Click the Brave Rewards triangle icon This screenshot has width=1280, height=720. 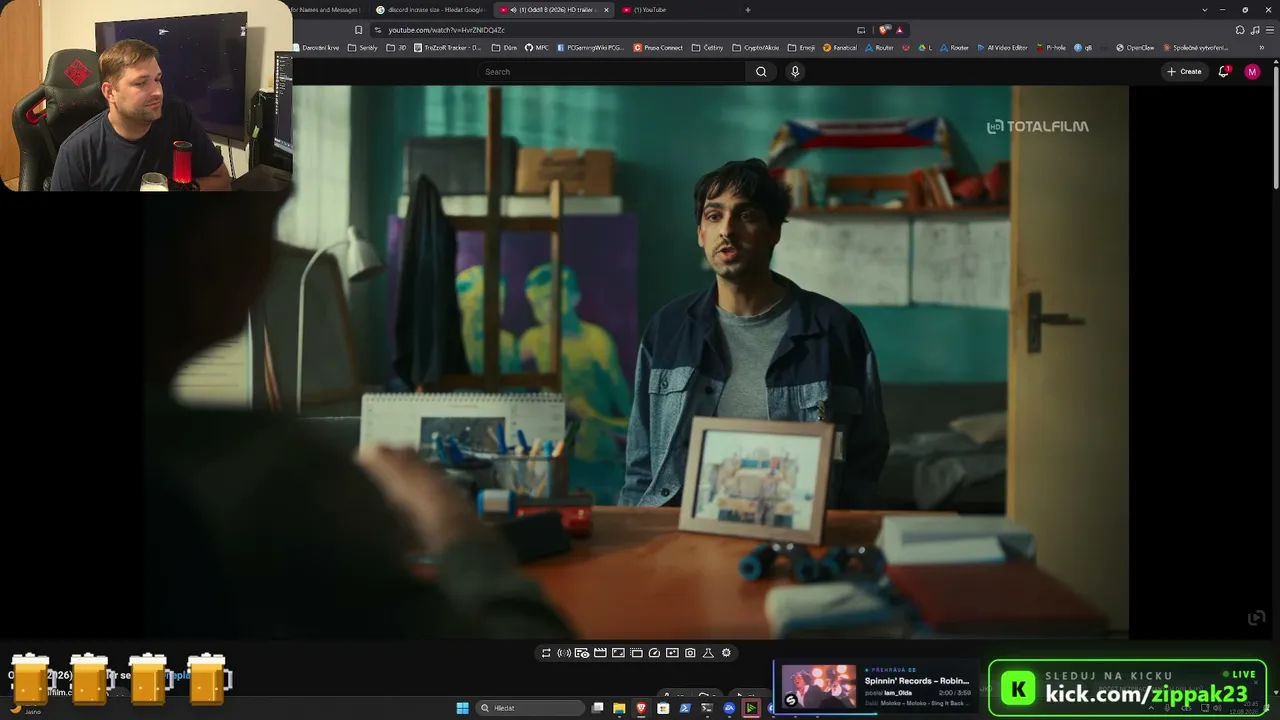point(899,30)
